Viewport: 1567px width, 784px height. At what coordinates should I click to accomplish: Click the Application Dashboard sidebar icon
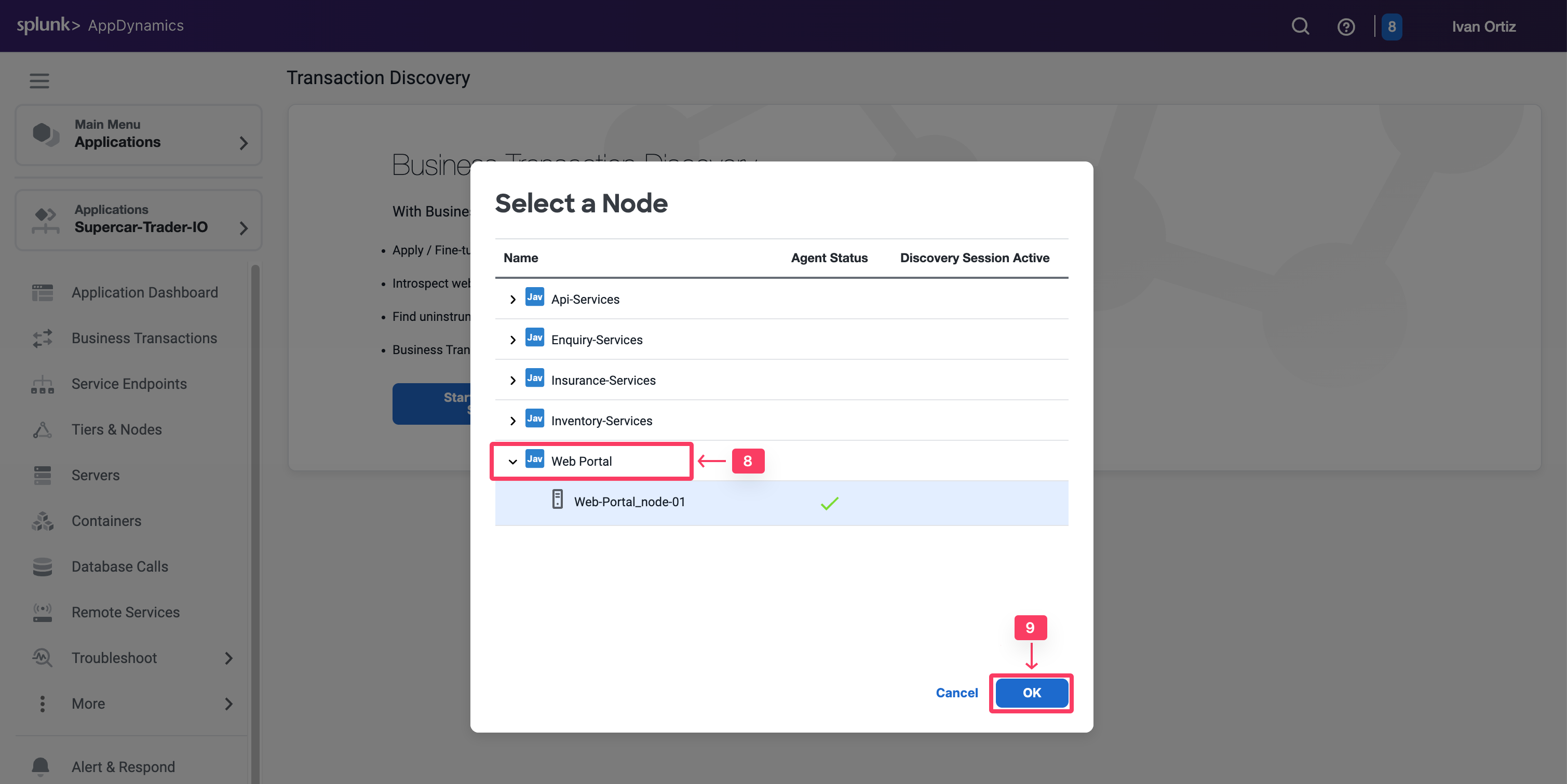[x=42, y=292]
